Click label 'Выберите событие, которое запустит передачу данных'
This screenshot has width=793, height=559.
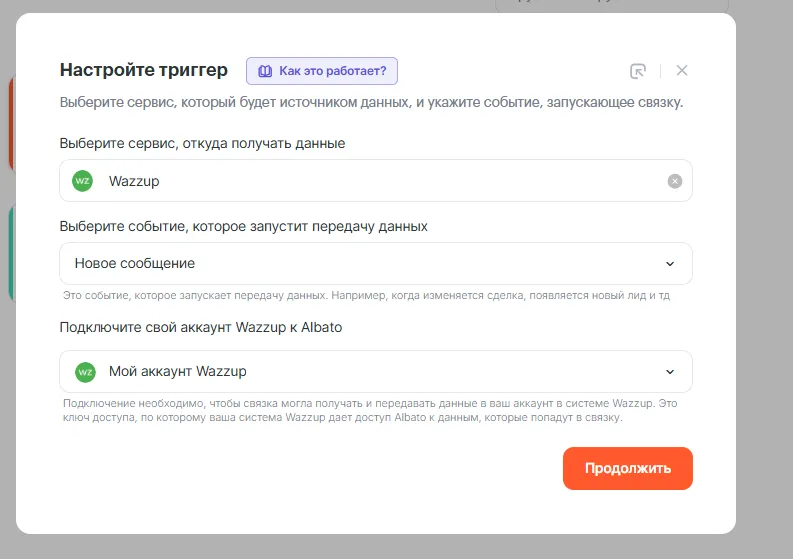244,226
